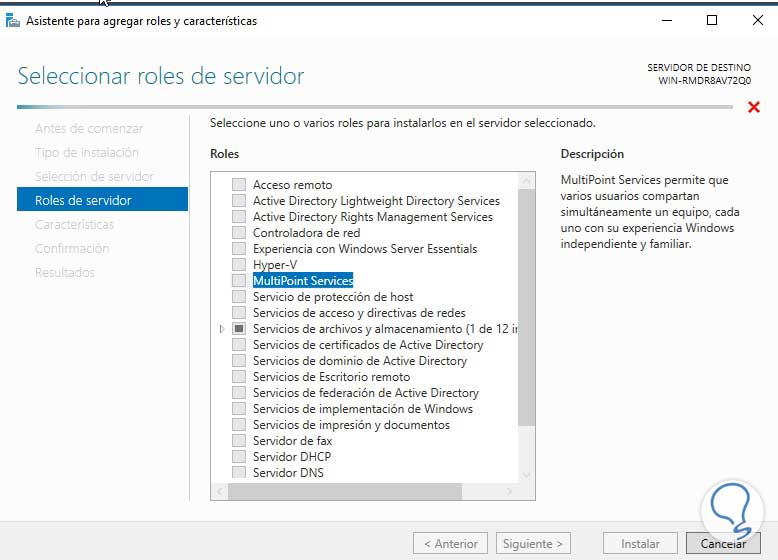Select the Controladora de red label

307,233
